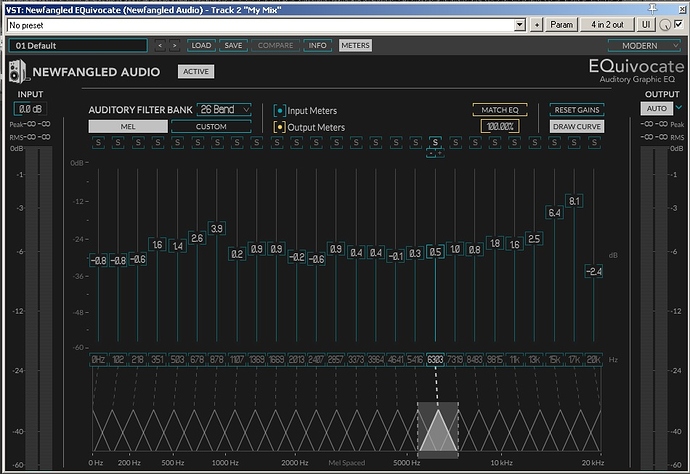Viewport: 690px width, 474px height.
Task: Switch to the MEL spacing tab
Action: tap(128, 127)
